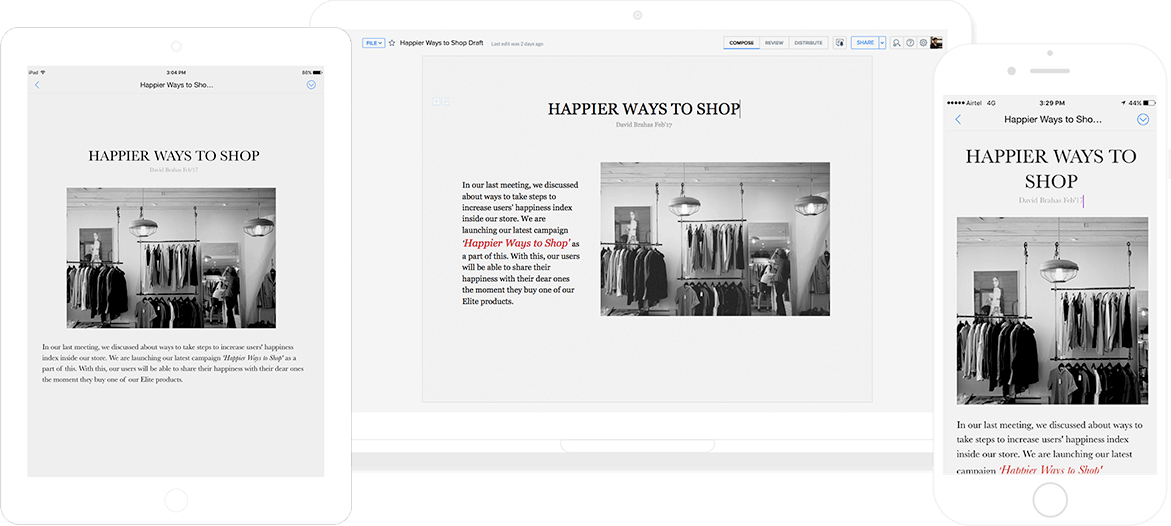Open the circled chevron menu on iPhone

[x=1143, y=119]
